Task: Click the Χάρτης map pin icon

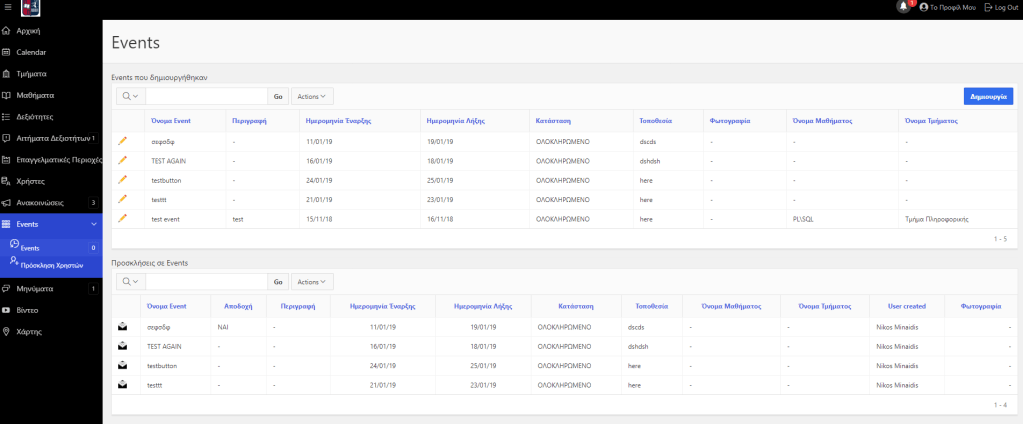Action: point(7,331)
